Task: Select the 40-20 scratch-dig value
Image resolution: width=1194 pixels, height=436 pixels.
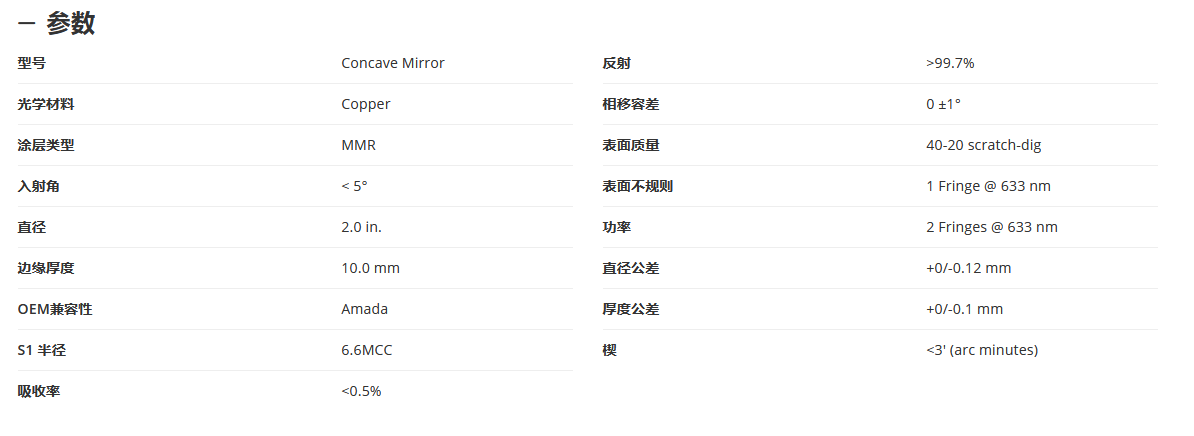Action: (x=984, y=145)
